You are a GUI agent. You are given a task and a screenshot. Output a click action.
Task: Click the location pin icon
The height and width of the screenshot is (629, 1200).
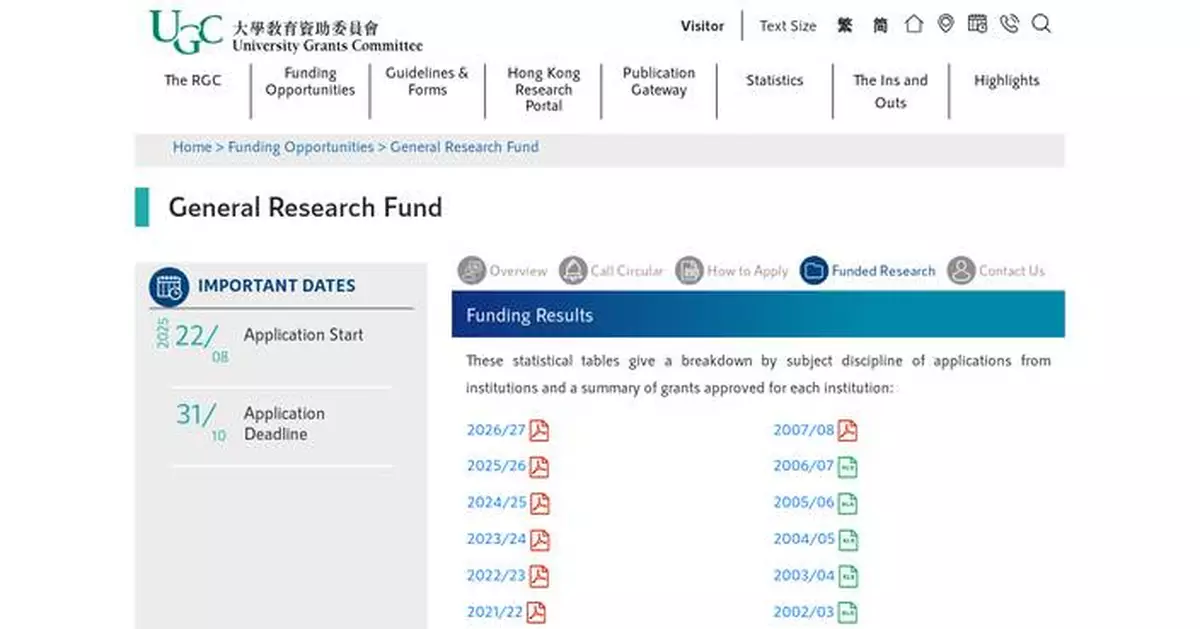click(945, 24)
